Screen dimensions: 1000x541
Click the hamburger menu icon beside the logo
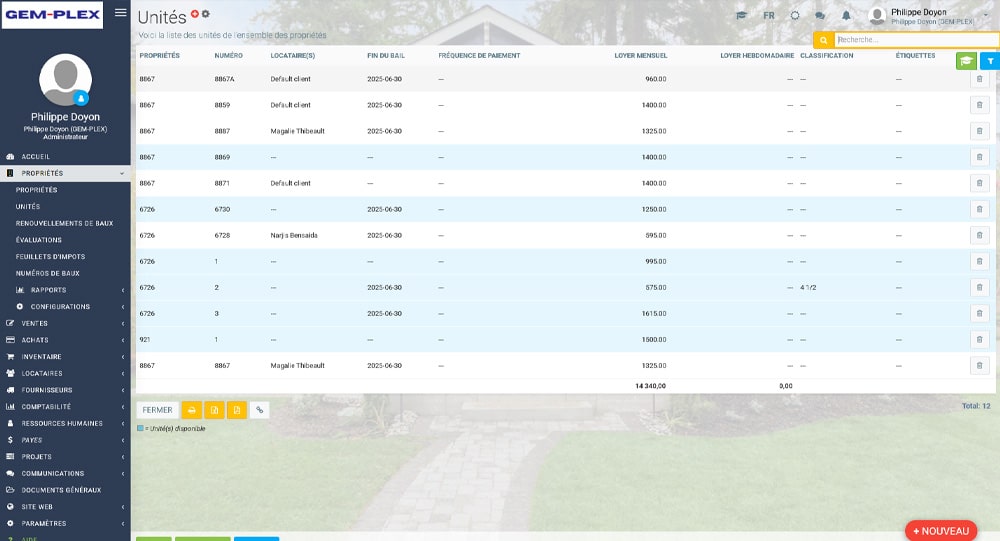[x=121, y=13]
